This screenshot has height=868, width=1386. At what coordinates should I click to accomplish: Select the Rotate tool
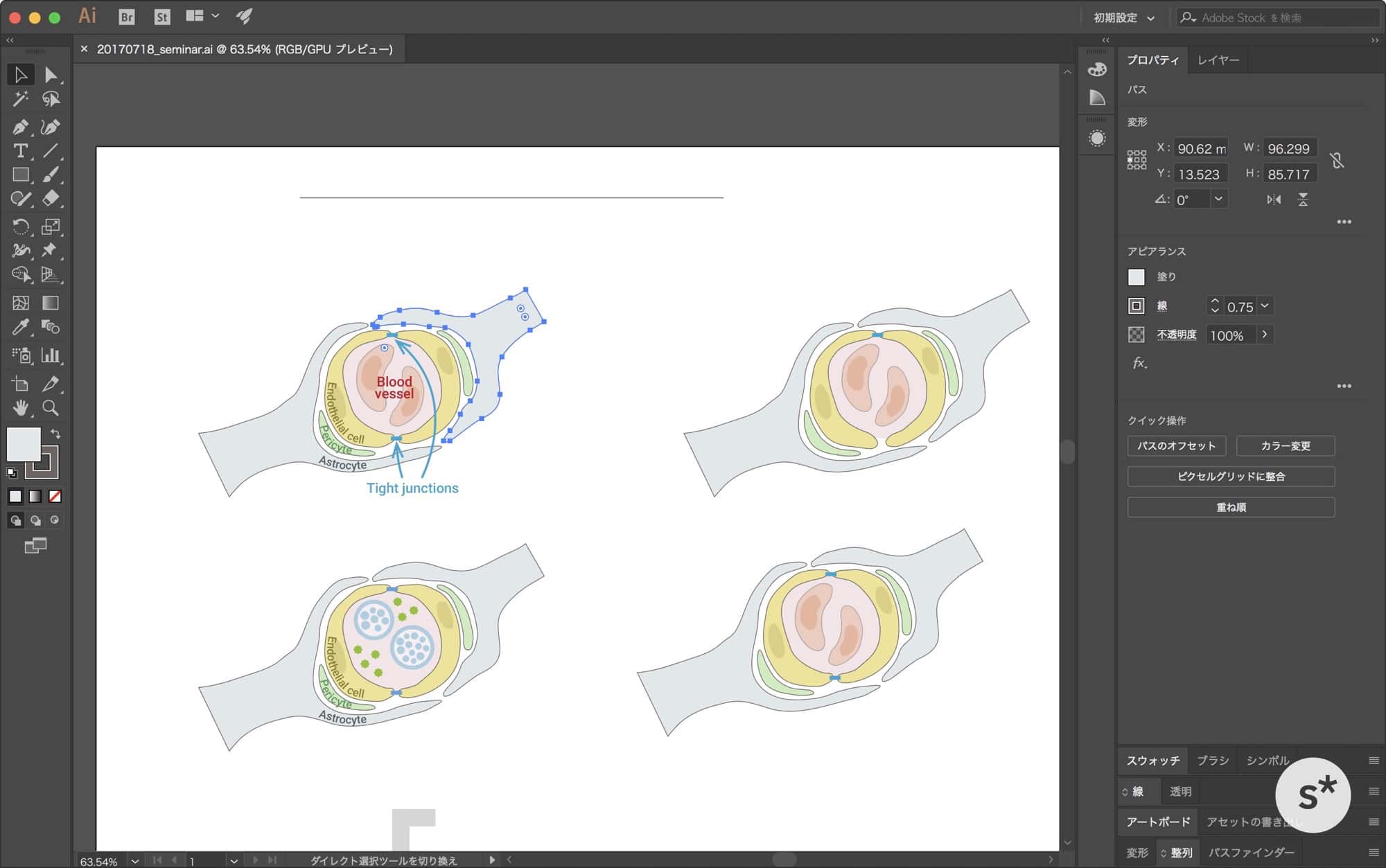coord(20,227)
